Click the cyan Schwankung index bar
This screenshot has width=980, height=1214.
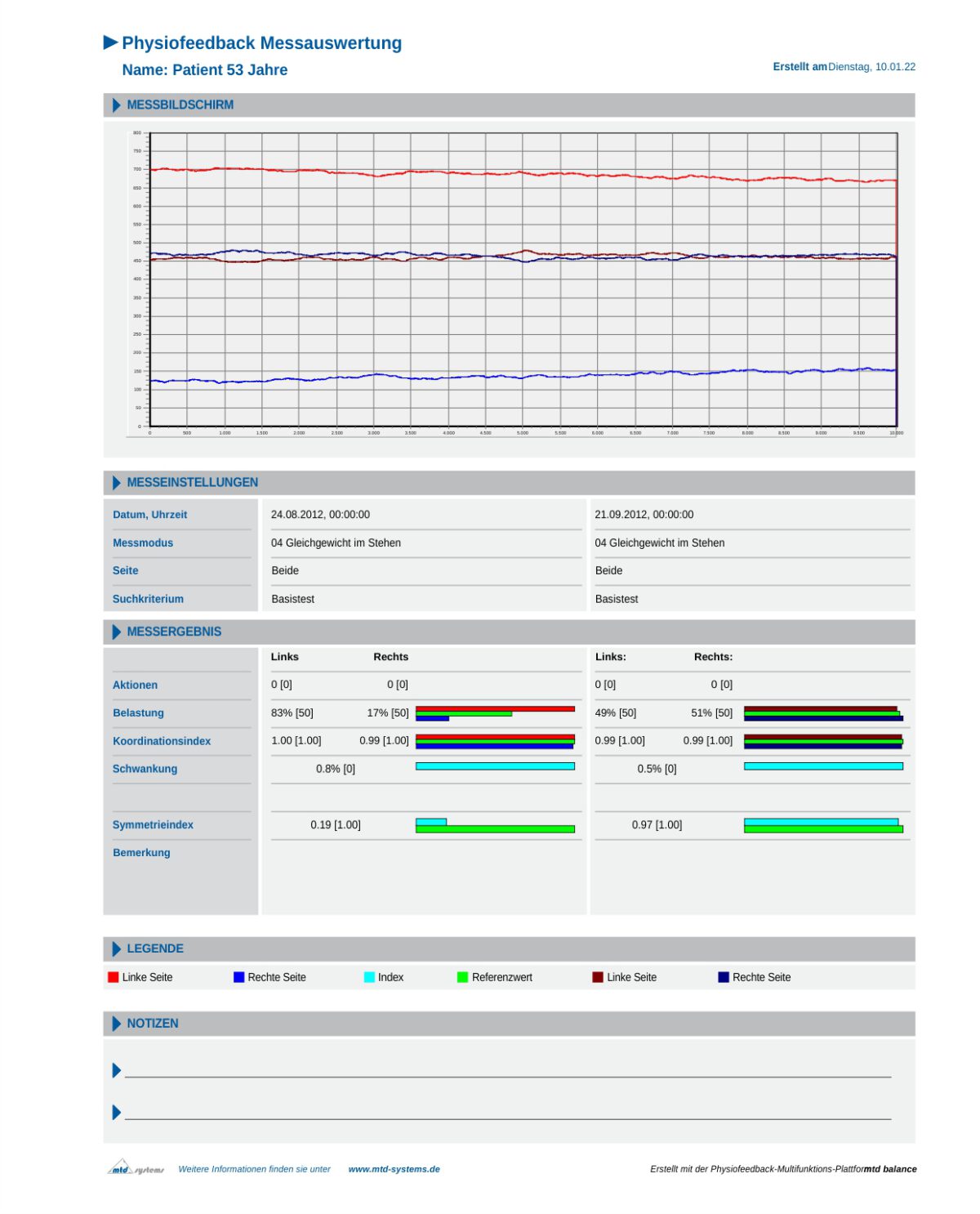[495, 765]
